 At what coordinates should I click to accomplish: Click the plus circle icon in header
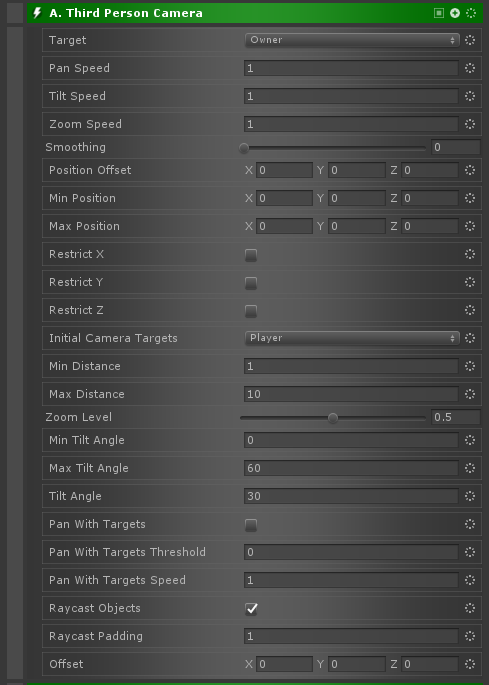(455, 13)
